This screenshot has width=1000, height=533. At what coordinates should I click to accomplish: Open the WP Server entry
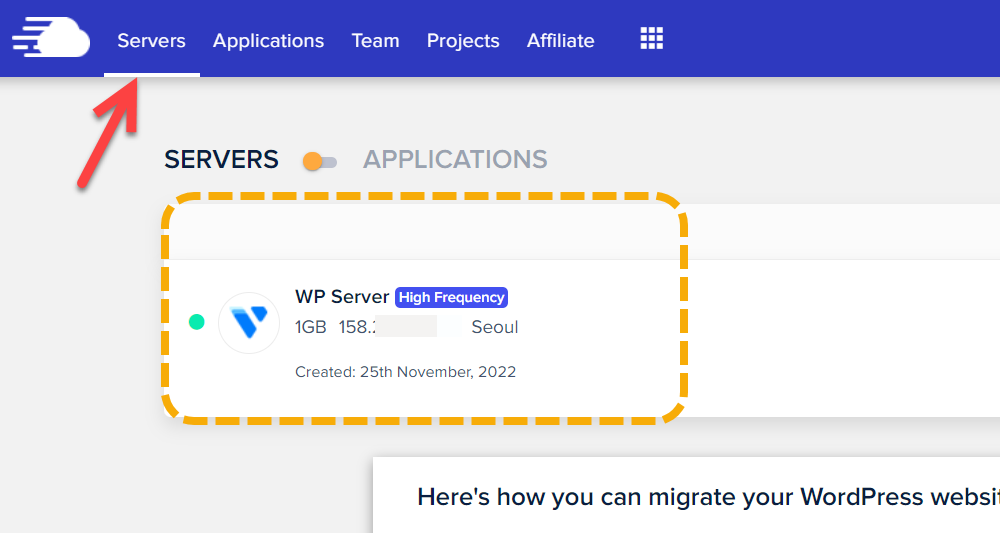pos(342,296)
